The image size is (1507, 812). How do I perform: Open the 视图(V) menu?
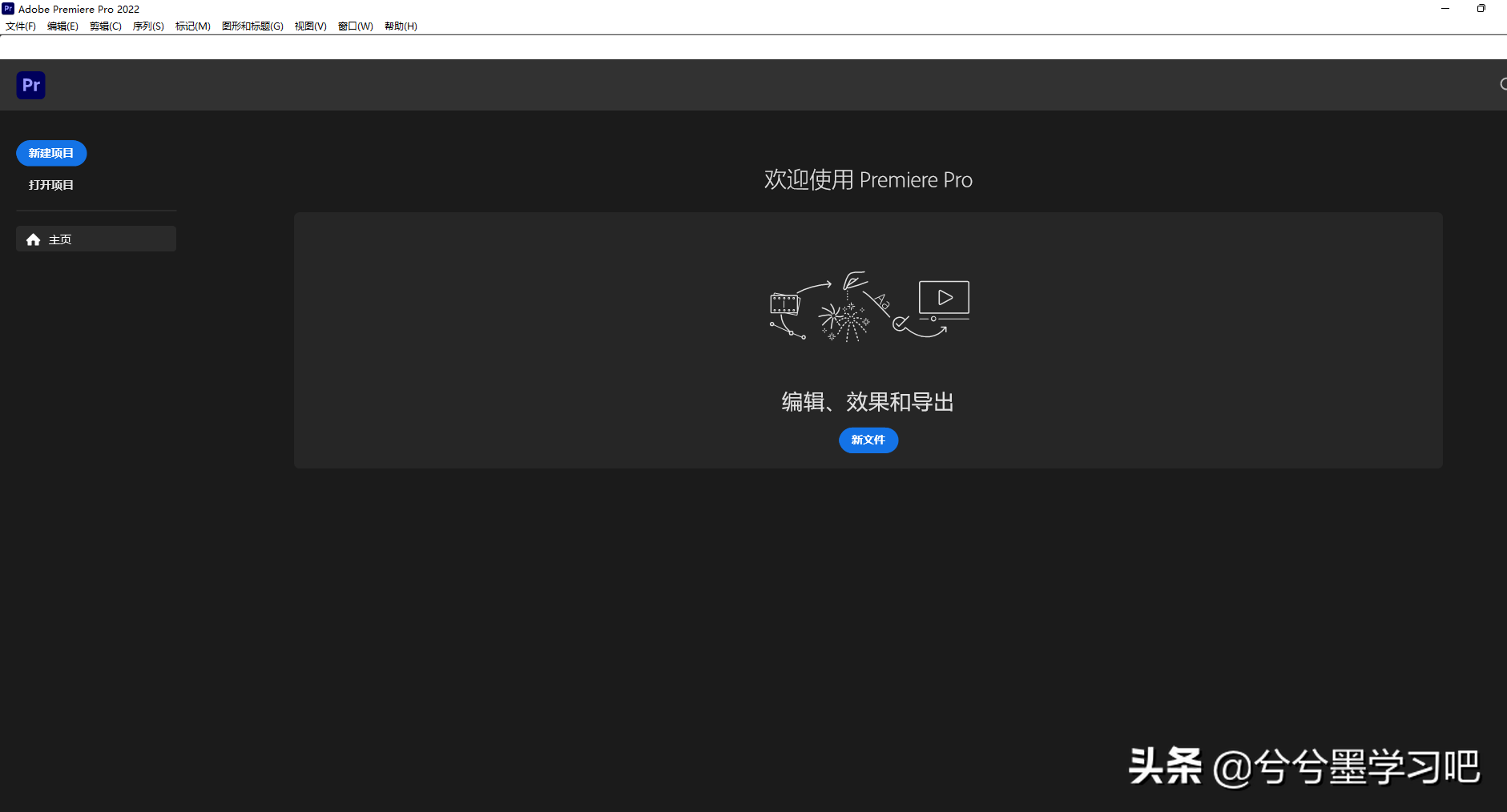pos(311,26)
